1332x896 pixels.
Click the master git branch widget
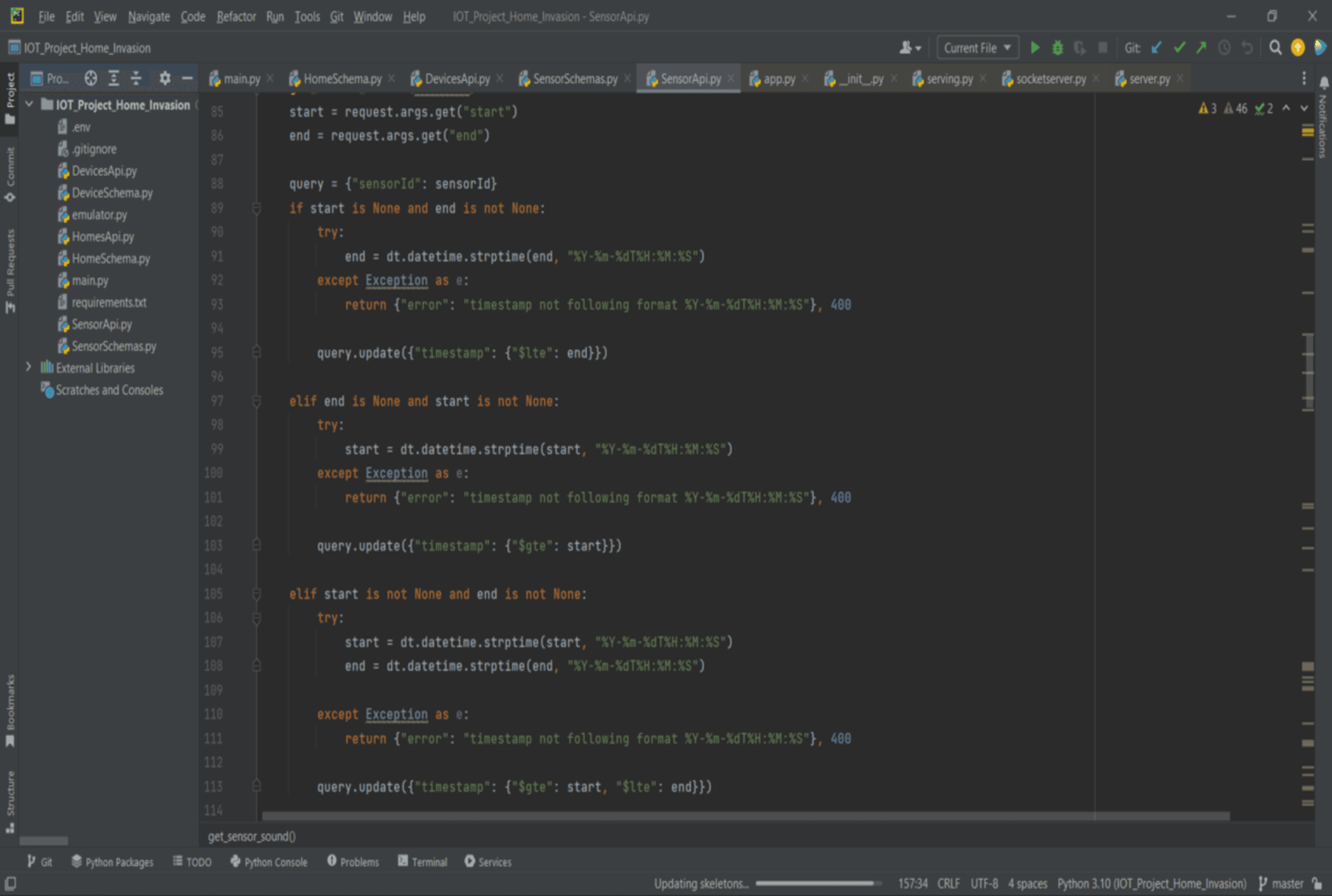pyautogui.click(x=1281, y=884)
